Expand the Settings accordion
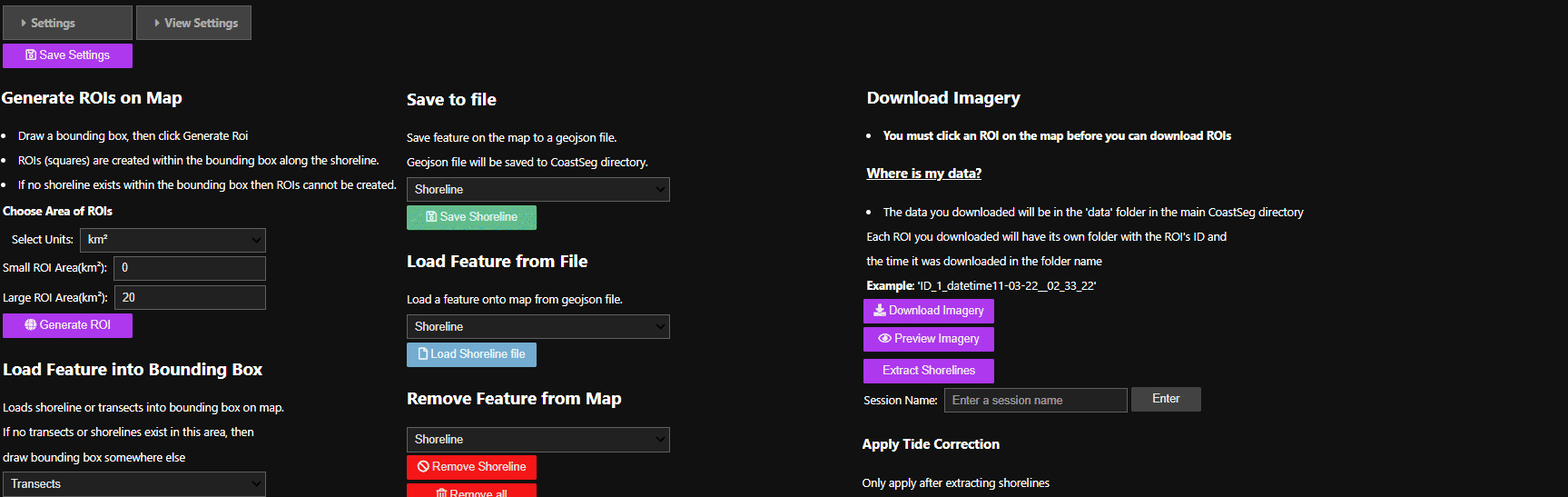This screenshot has height=497, width=1568. [x=67, y=23]
